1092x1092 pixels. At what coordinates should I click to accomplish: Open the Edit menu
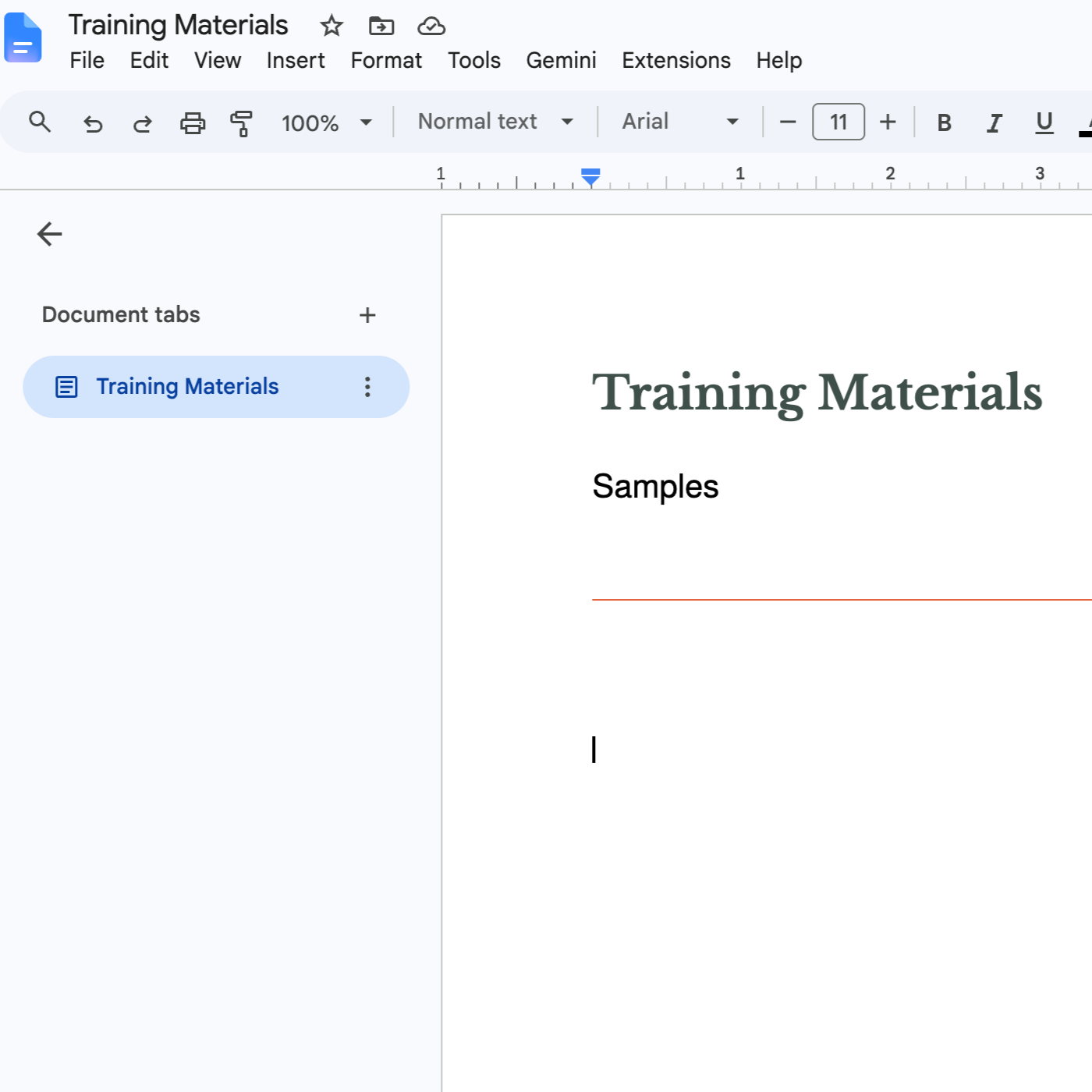[x=149, y=60]
